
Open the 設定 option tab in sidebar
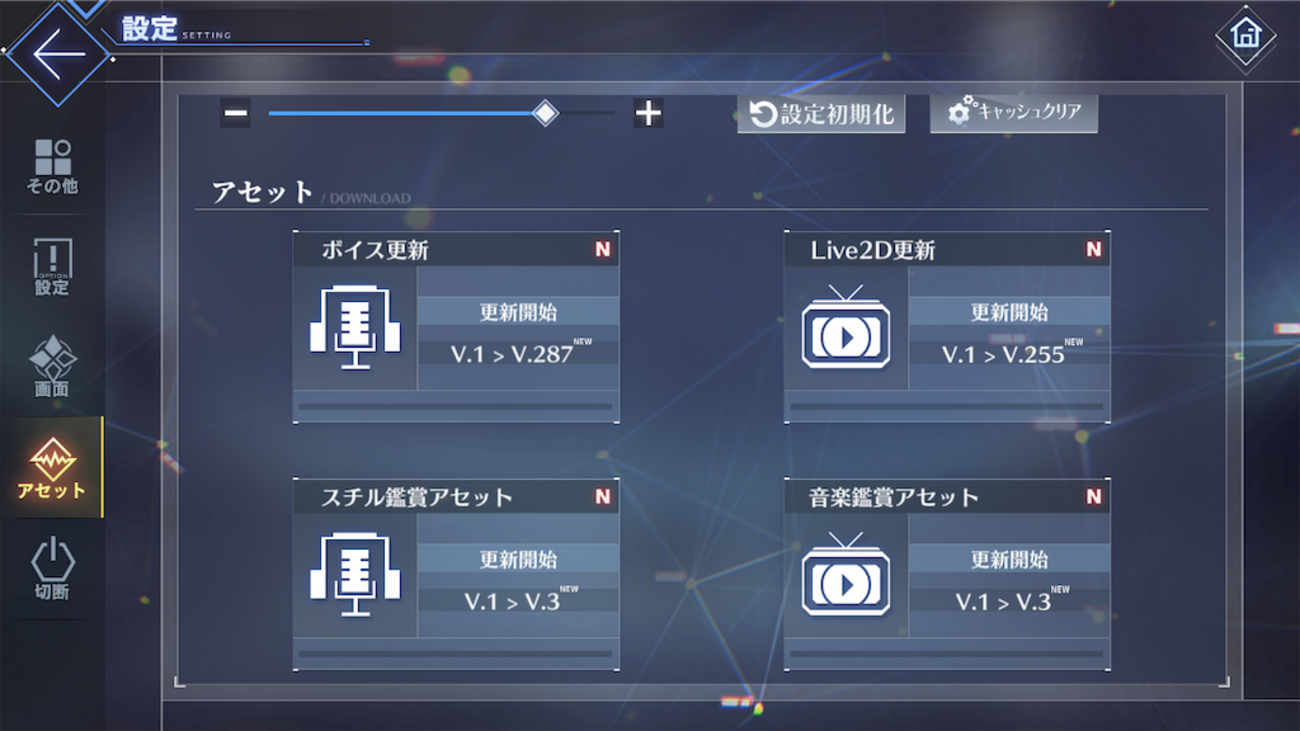coord(52,266)
